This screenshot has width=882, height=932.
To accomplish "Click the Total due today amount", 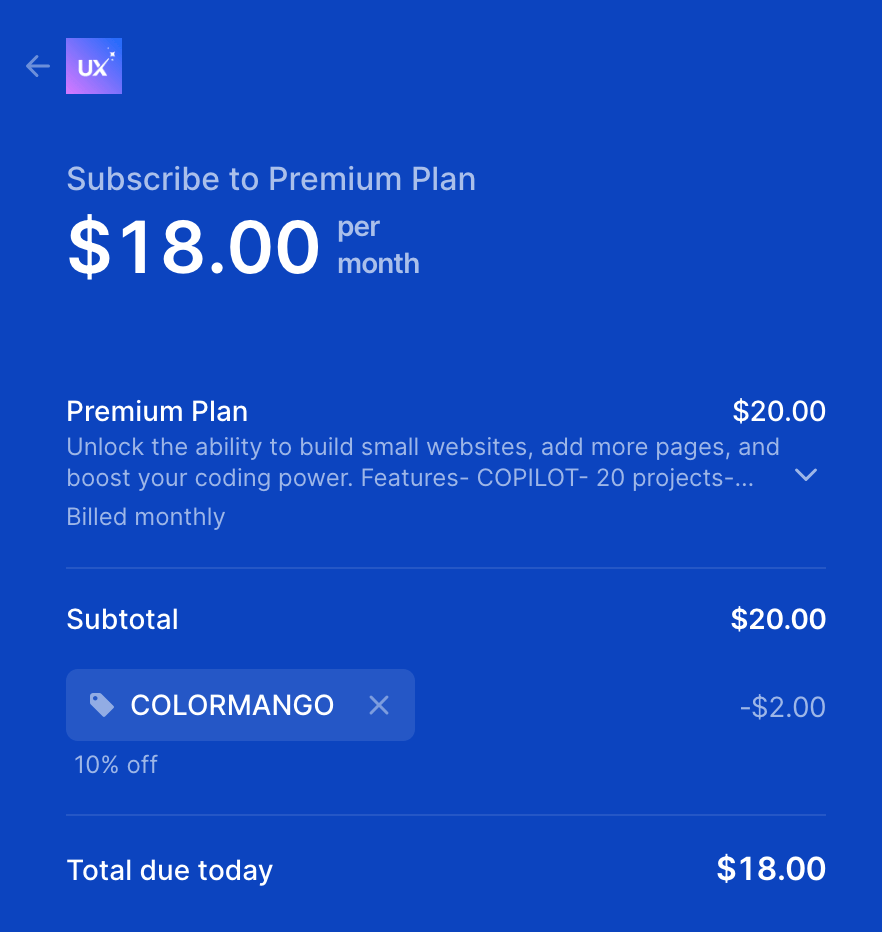I will tap(771, 869).
